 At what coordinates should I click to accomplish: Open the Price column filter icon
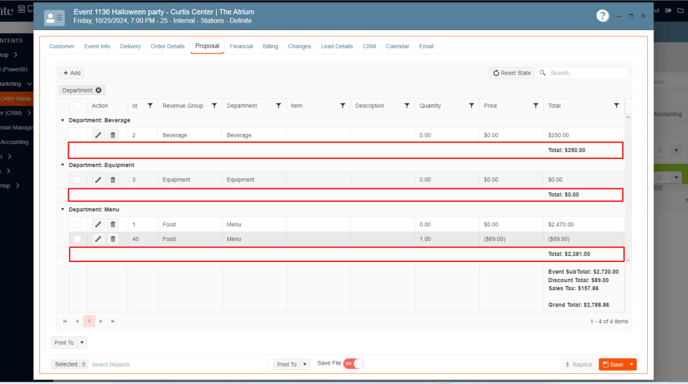[535, 106]
